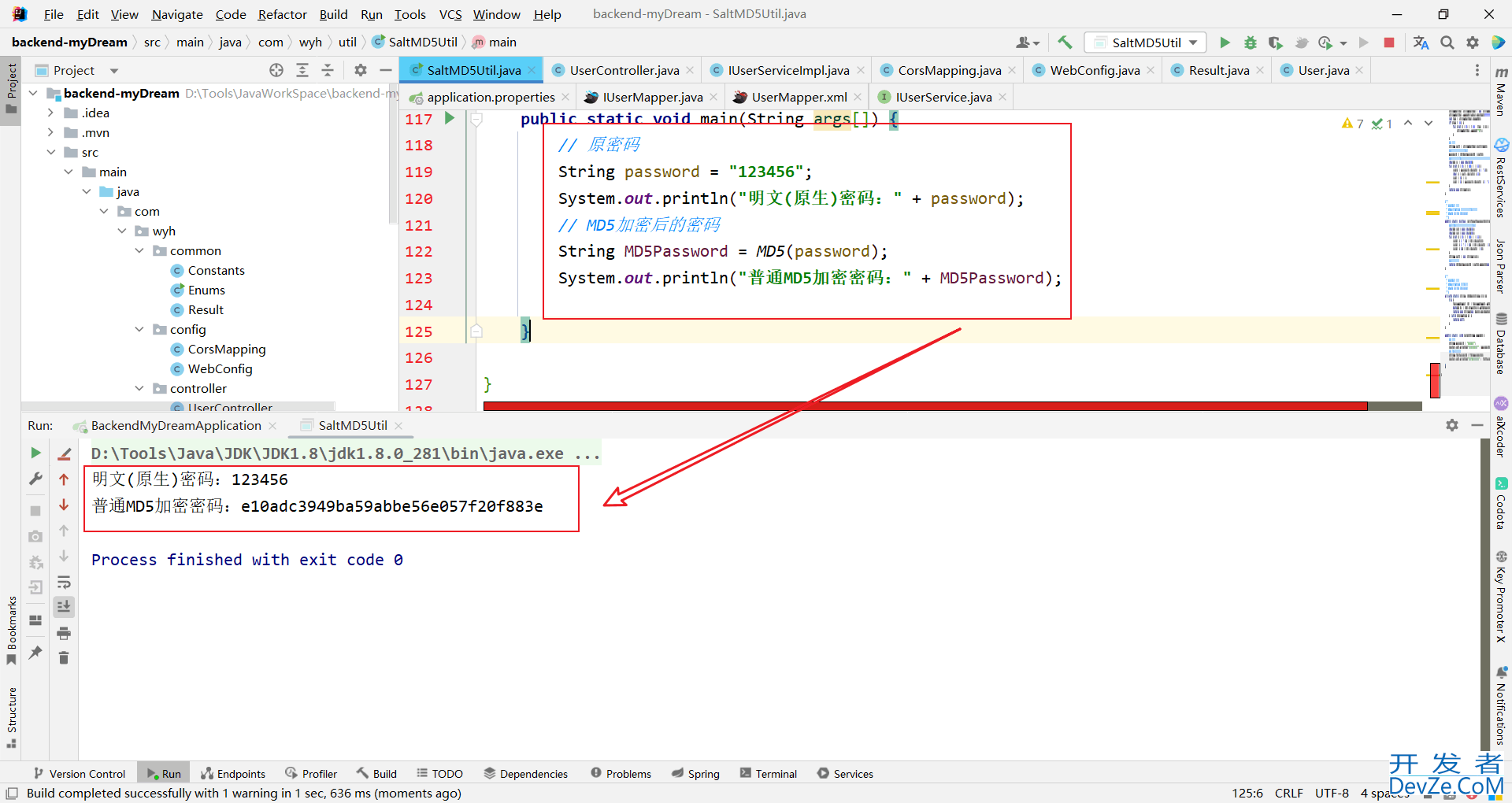The height and width of the screenshot is (803, 1512).
Task: Open Run panel settings gear
Action: (1452, 425)
